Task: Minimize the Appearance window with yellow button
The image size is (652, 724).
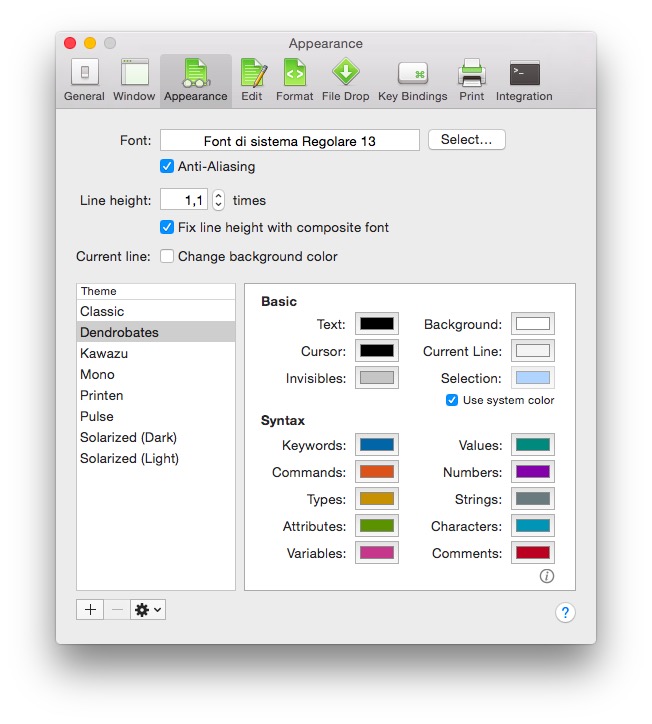Action: click(90, 43)
